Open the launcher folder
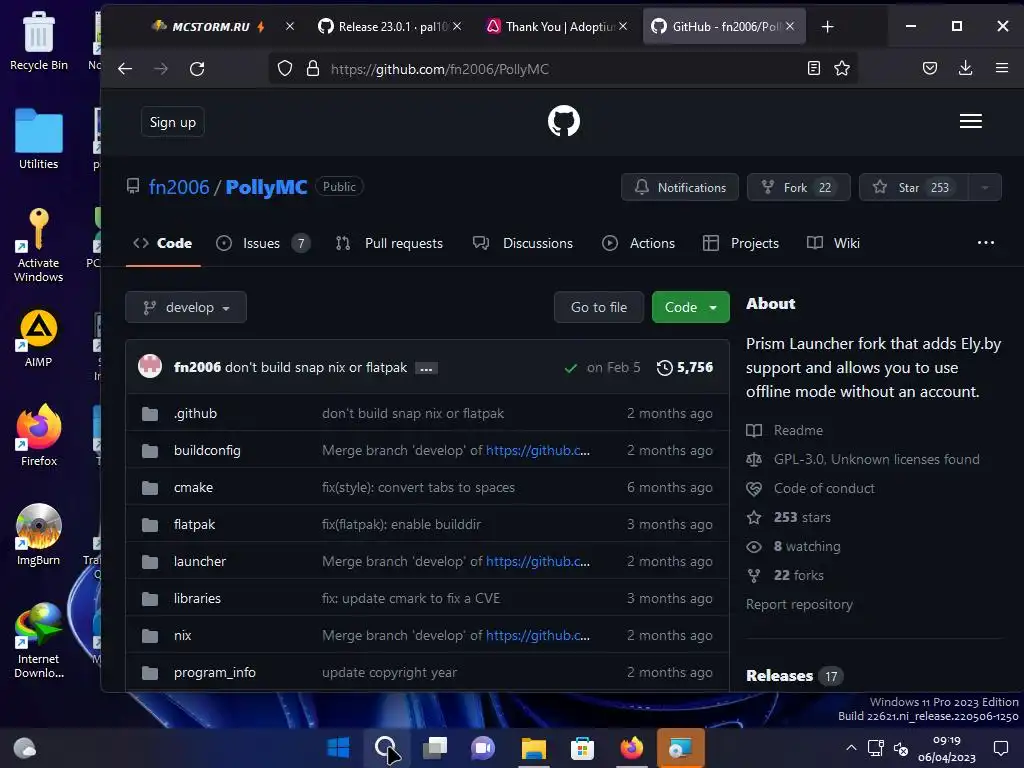This screenshot has width=1024, height=768. coord(200,562)
